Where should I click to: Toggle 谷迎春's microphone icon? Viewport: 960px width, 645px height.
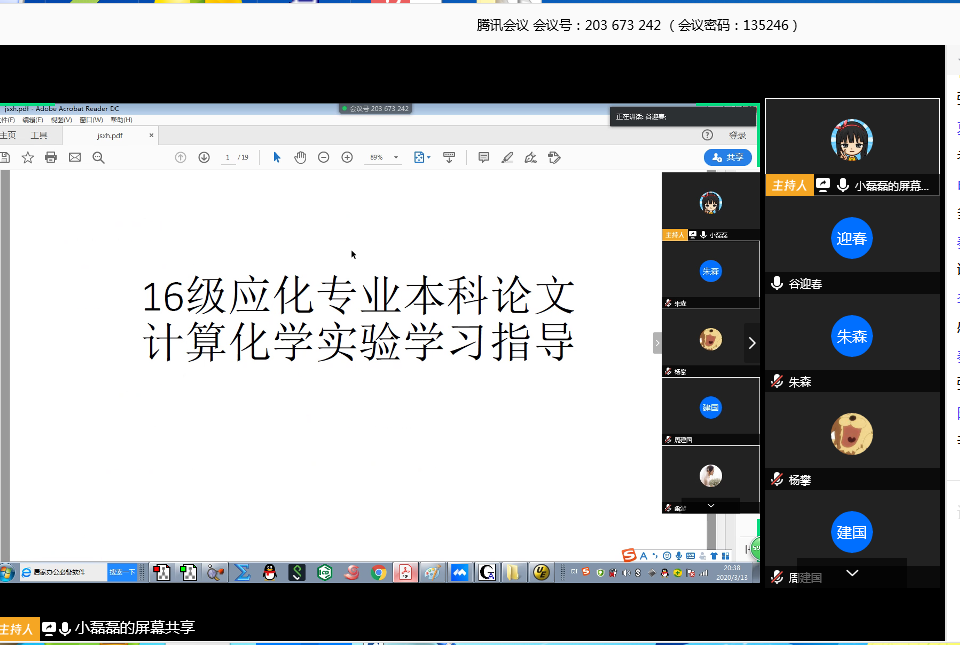[x=777, y=284]
